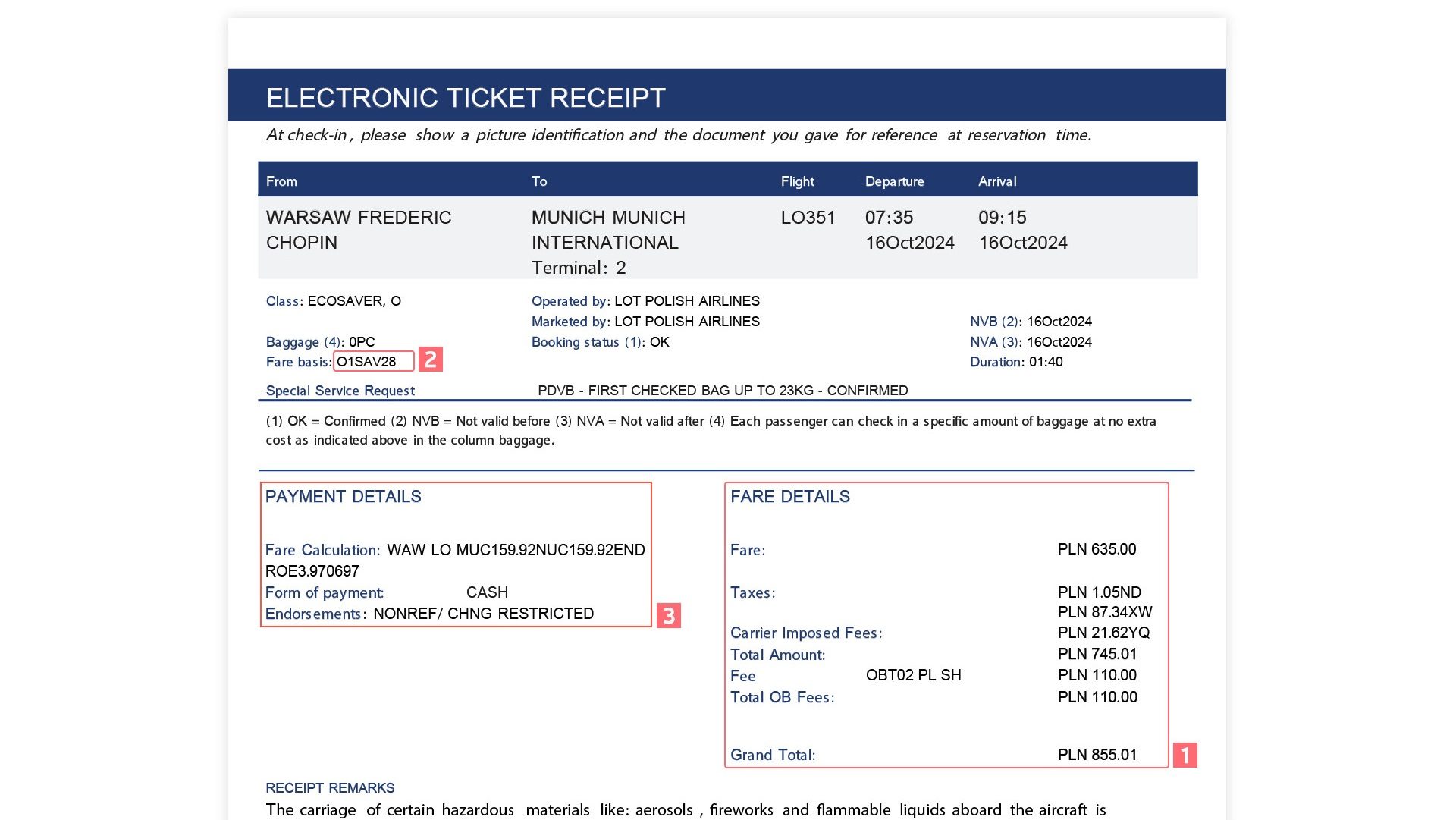Click the Payment Details heading
Viewport: 1456px width, 820px height.
click(x=343, y=497)
